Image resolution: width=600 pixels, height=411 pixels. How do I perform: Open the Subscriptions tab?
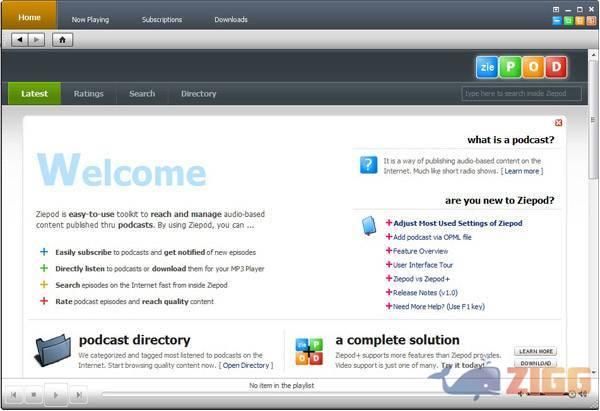[162, 19]
